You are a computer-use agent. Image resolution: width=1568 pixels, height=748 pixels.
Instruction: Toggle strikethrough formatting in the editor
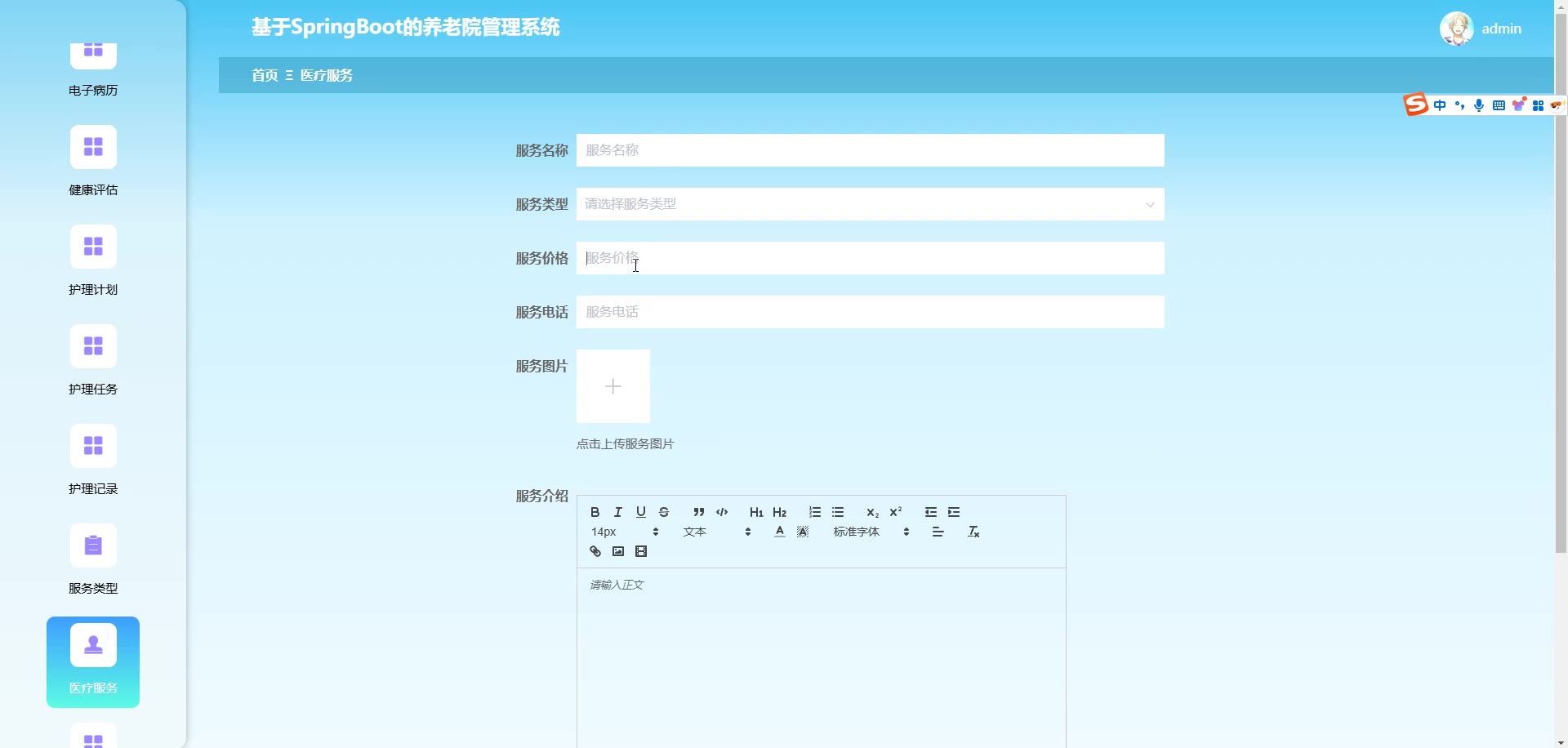pyautogui.click(x=664, y=512)
